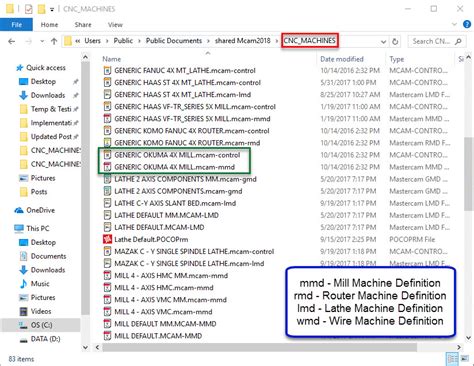This screenshot has width=474, height=366.
Task: Sort by the Type column header
Action: point(397,59)
